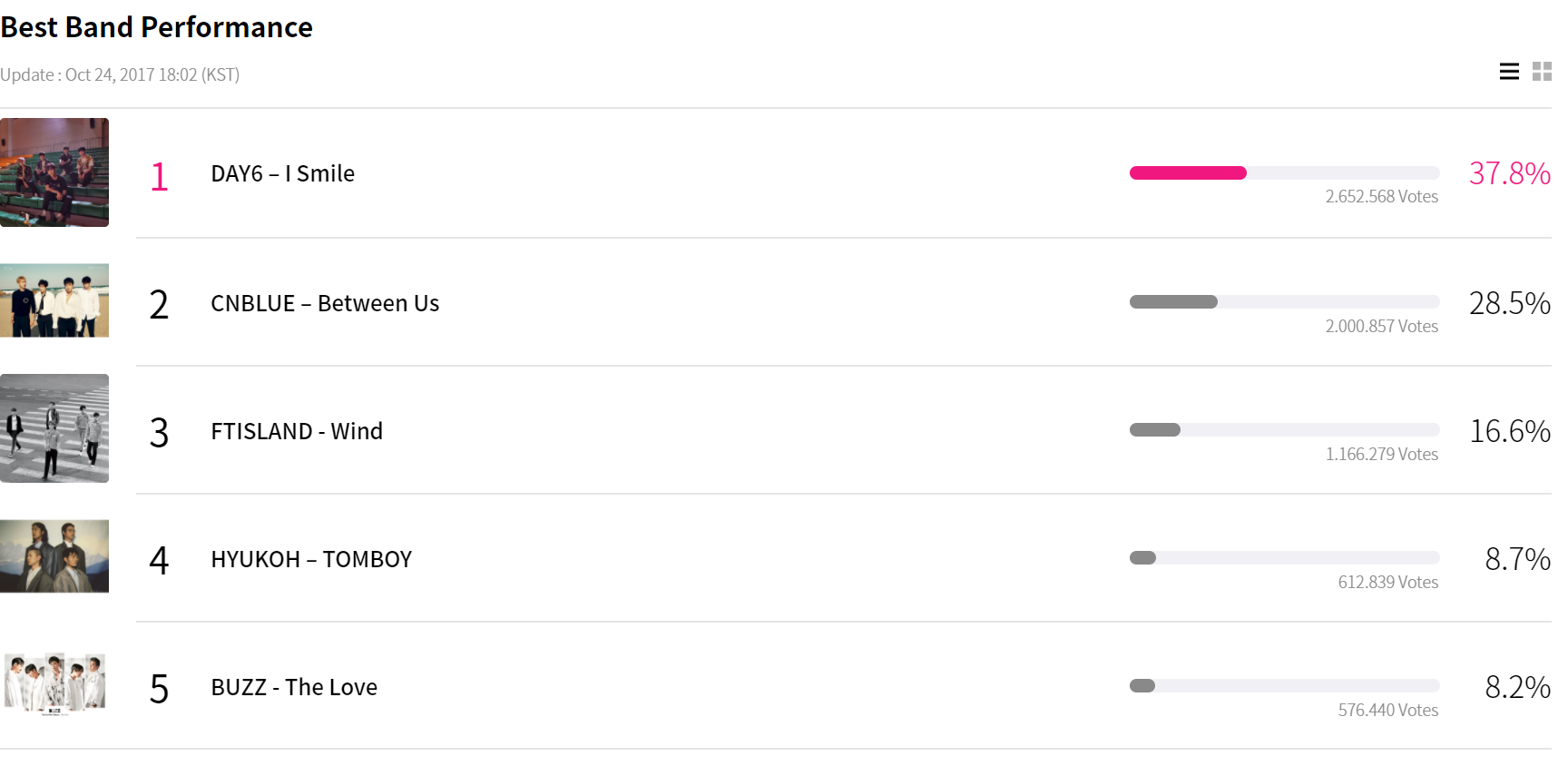
Task: Click DAY6 pink vote progress bar
Action: 1283,173
